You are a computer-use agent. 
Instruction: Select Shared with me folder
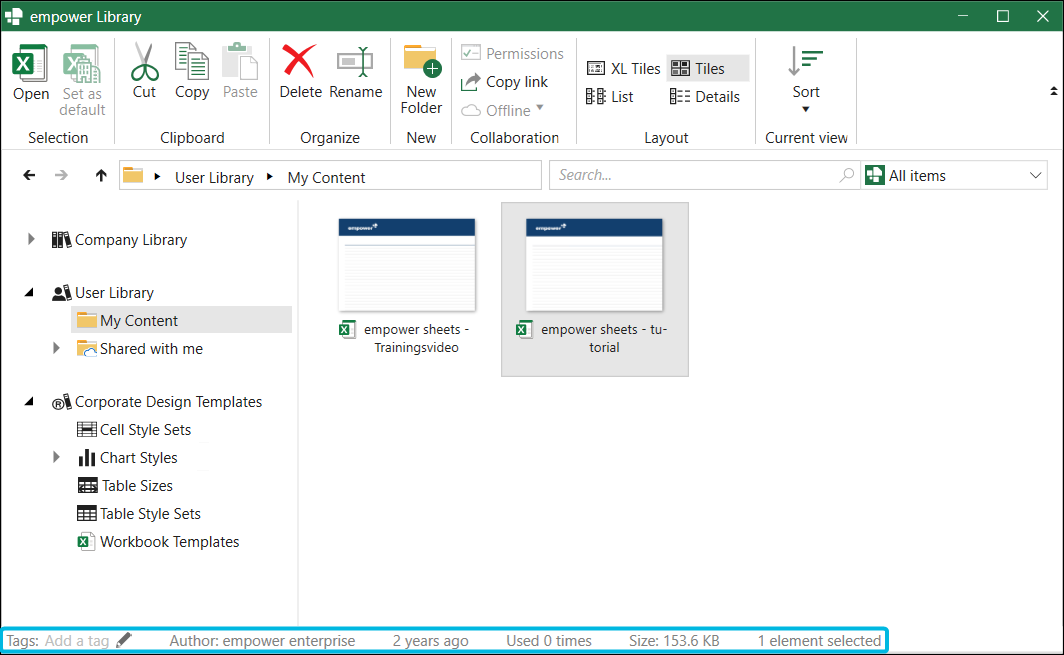pos(140,348)
